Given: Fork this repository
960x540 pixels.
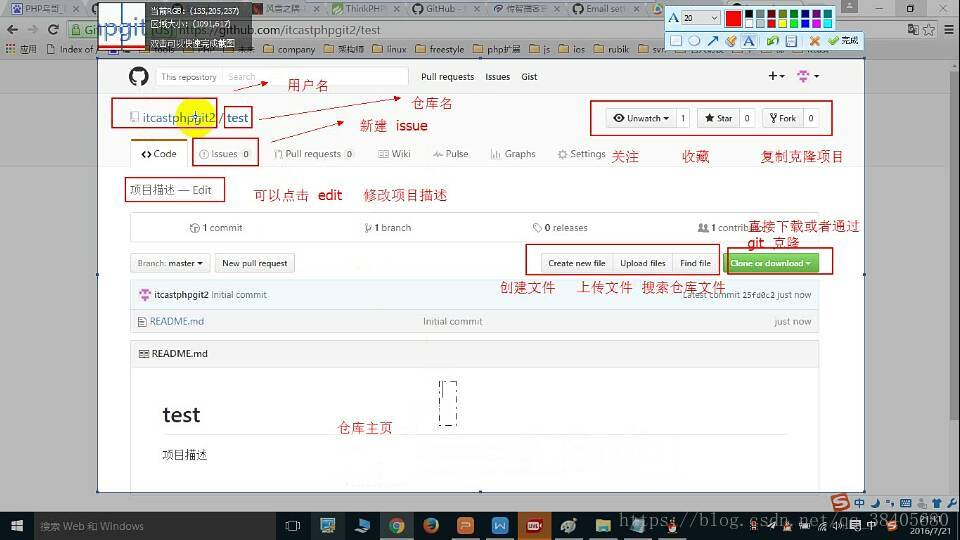Looking at the screenshot, I should click(x=783, y=118).
